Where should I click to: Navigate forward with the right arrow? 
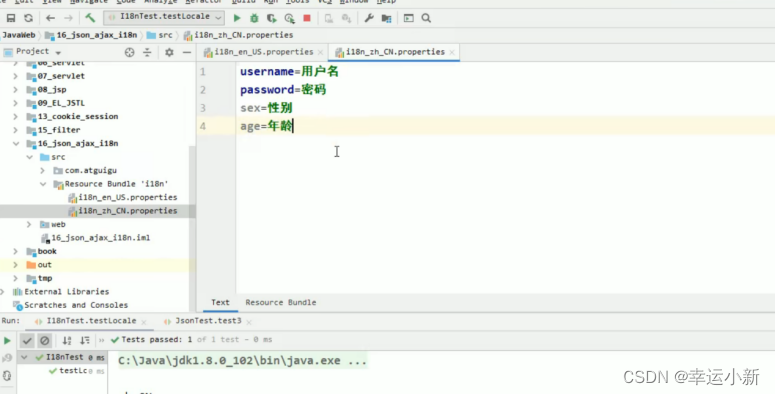pyautogui.click(x=68, y=18)
